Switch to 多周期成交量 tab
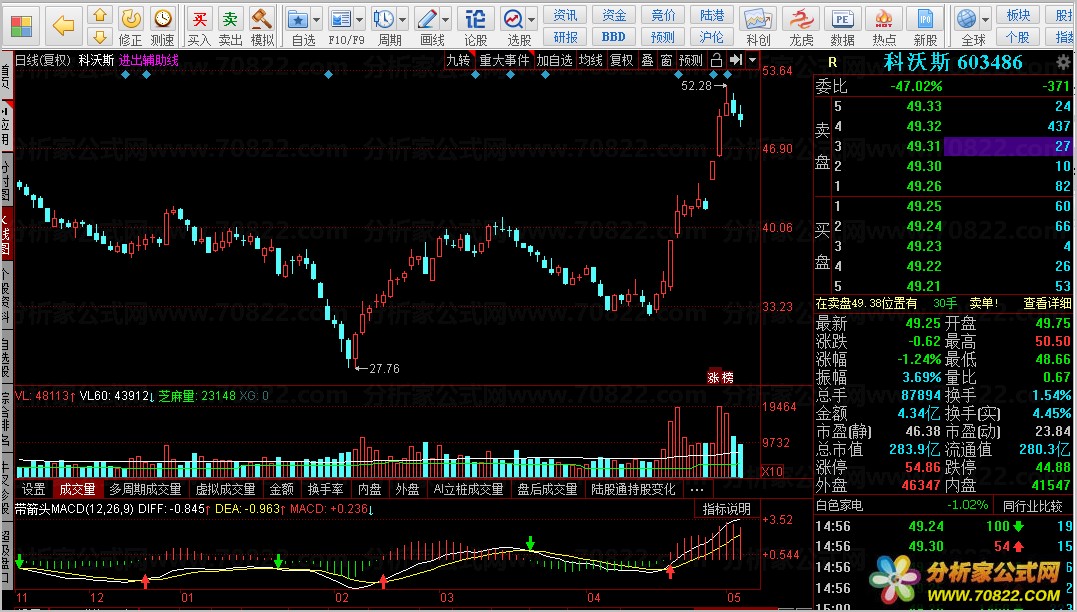Screen dimensions: 1077x612 pyautogui.click(x=145, y=489)
